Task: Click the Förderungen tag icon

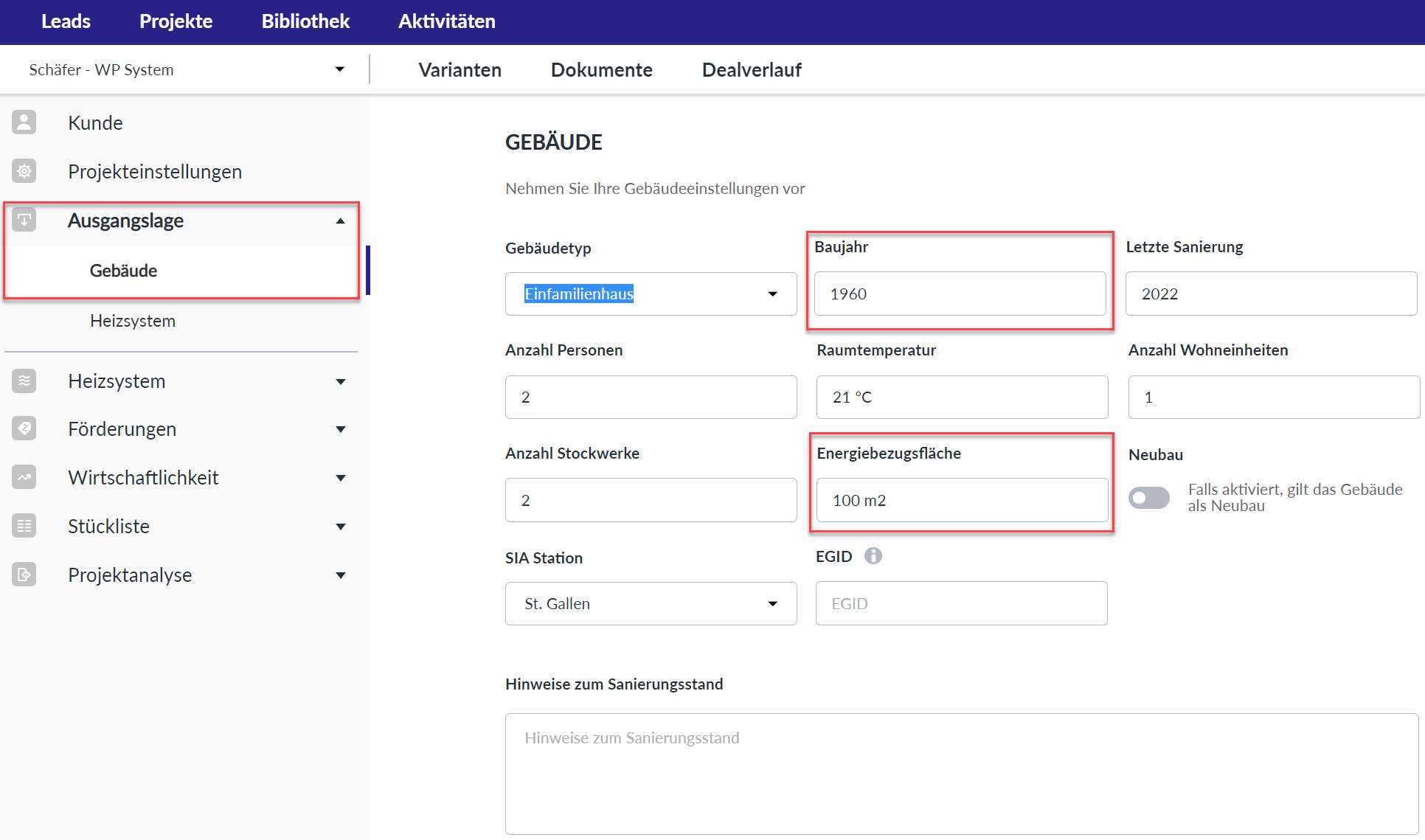Action: pyautogui.click(x=24, y=428)
